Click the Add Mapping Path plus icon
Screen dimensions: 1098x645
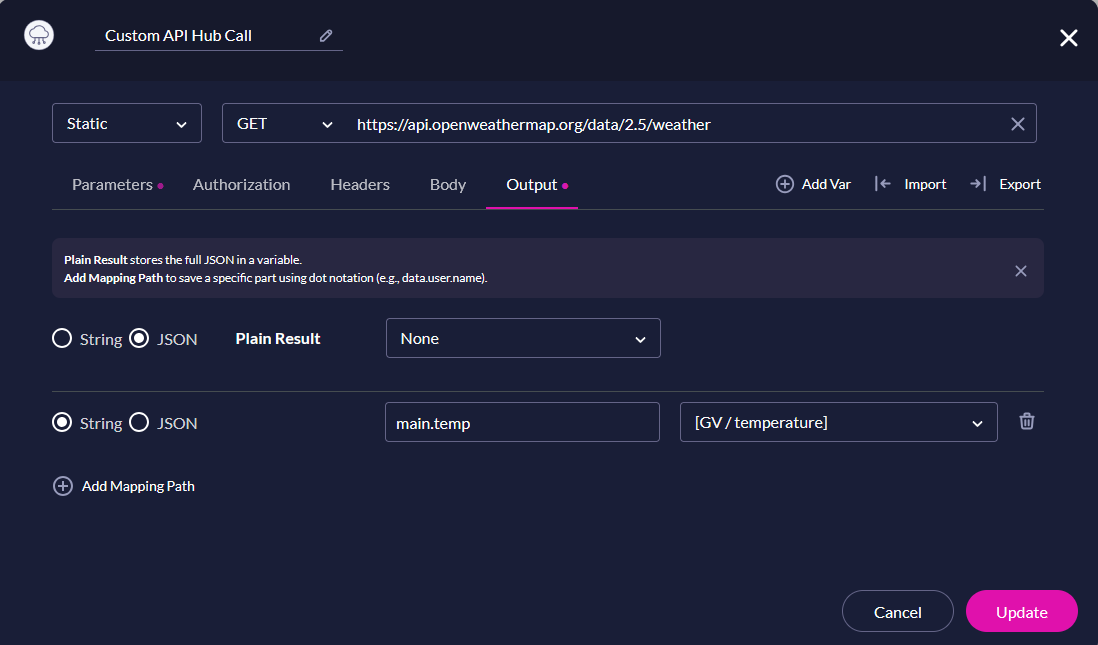(x=63, y=486)
